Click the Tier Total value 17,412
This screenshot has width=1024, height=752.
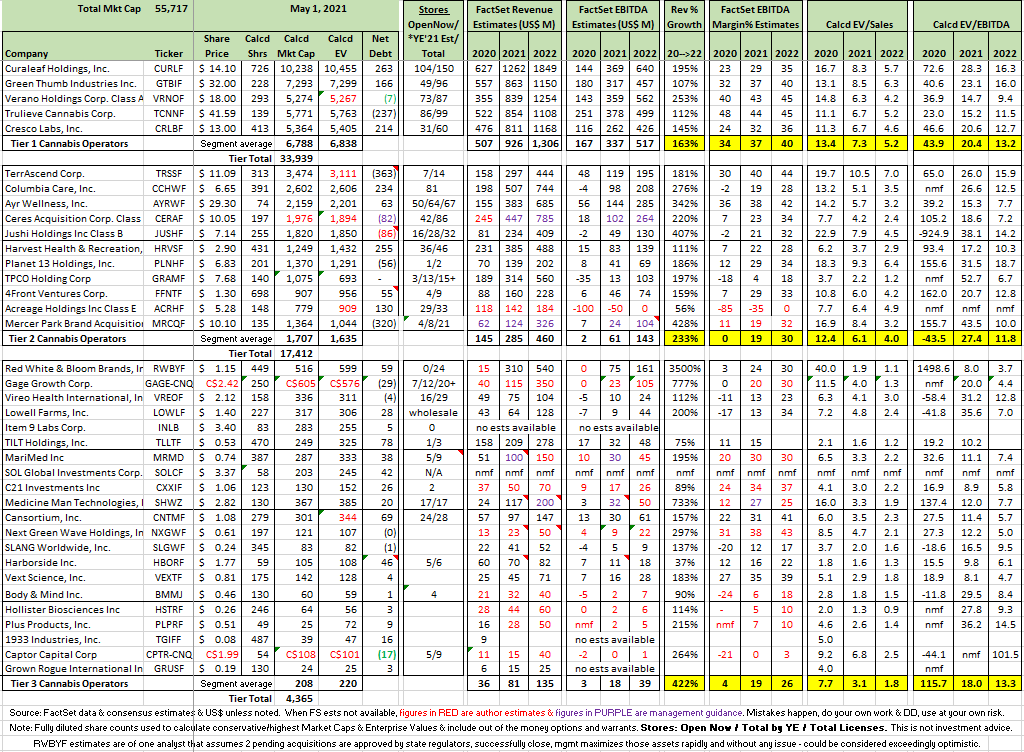tap(296, 354)
